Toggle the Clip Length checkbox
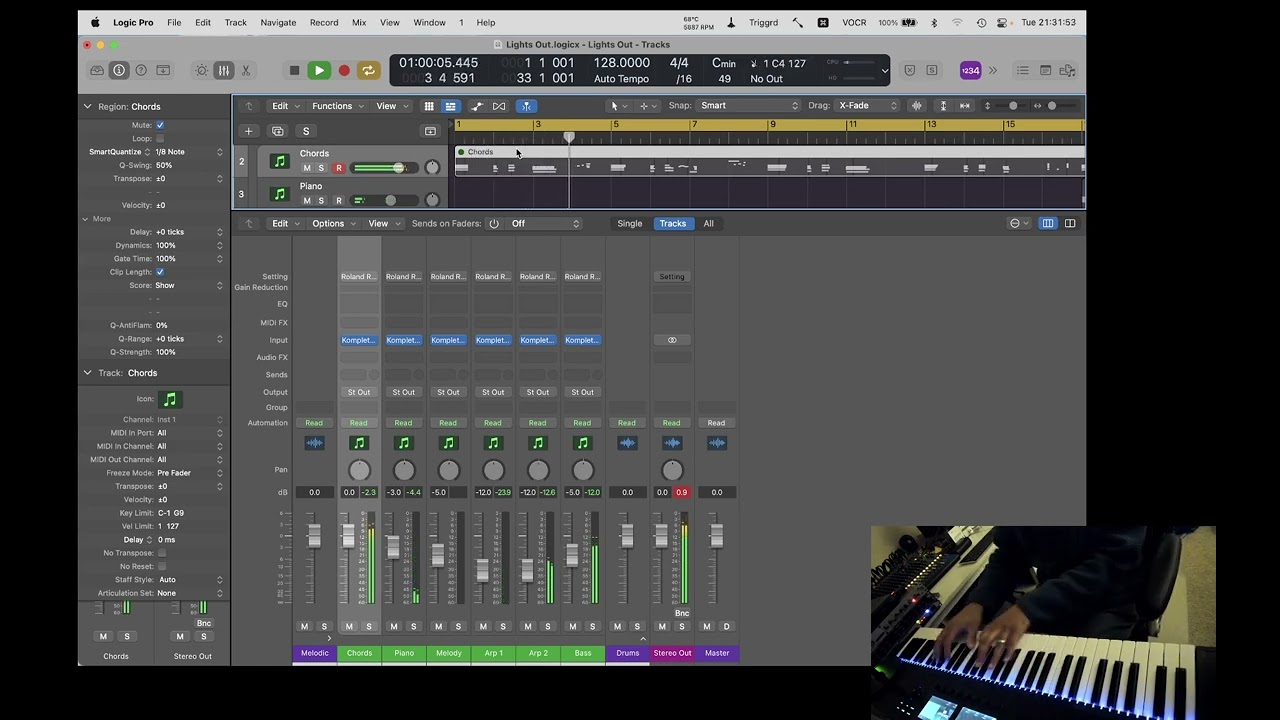1280x720 pixels. tap(160, 272)
